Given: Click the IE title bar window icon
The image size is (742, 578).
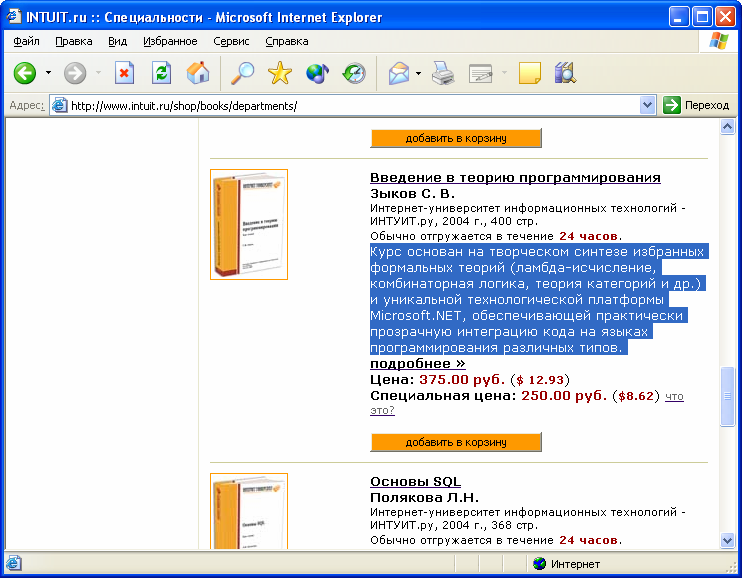Looking at the screenshot, I should (13, 17).
